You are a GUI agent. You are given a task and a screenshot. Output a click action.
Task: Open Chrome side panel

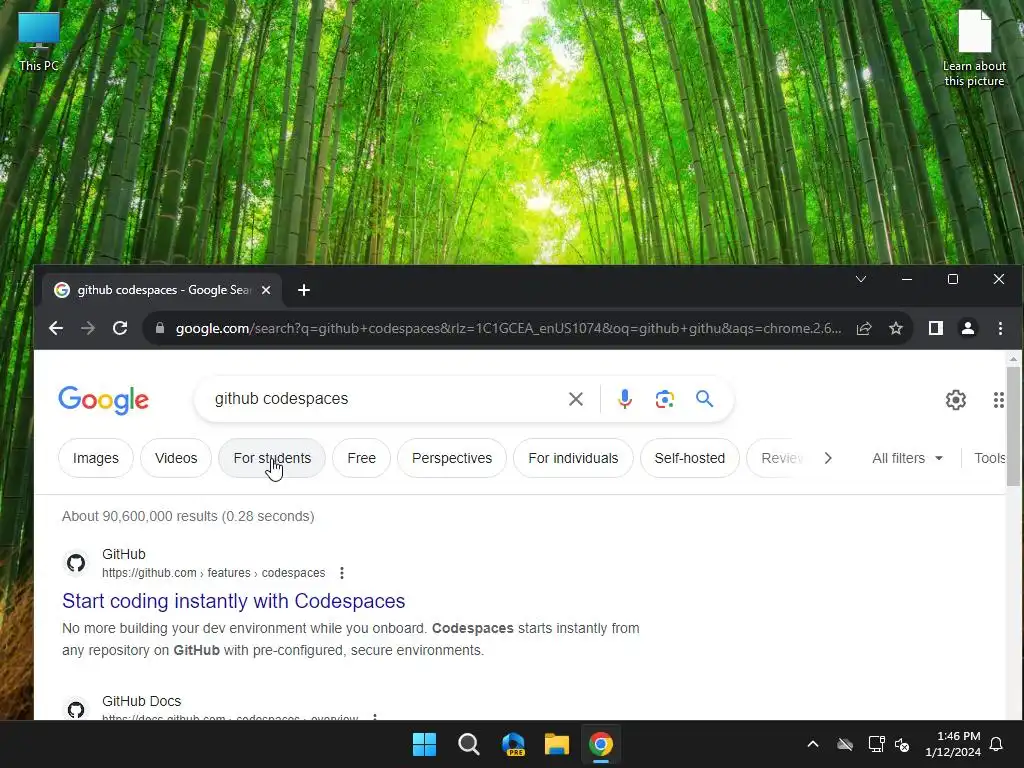(936, 328)
